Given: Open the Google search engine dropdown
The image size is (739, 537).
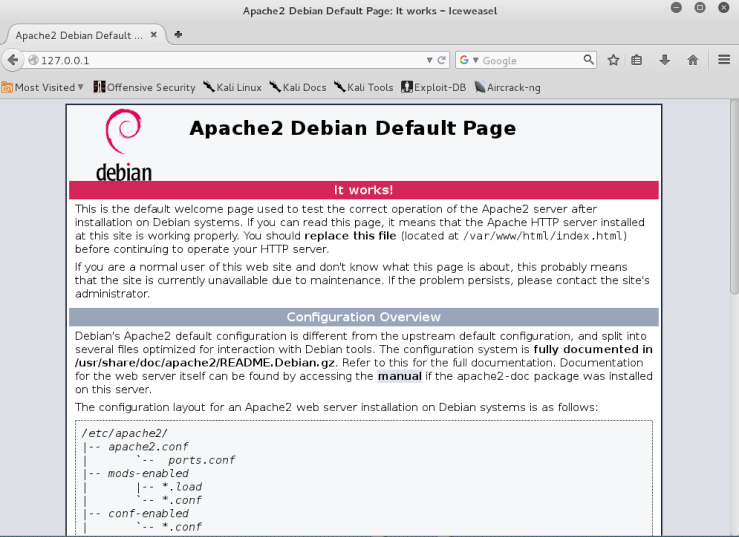Looking at the screenshot, I should 470,60.
